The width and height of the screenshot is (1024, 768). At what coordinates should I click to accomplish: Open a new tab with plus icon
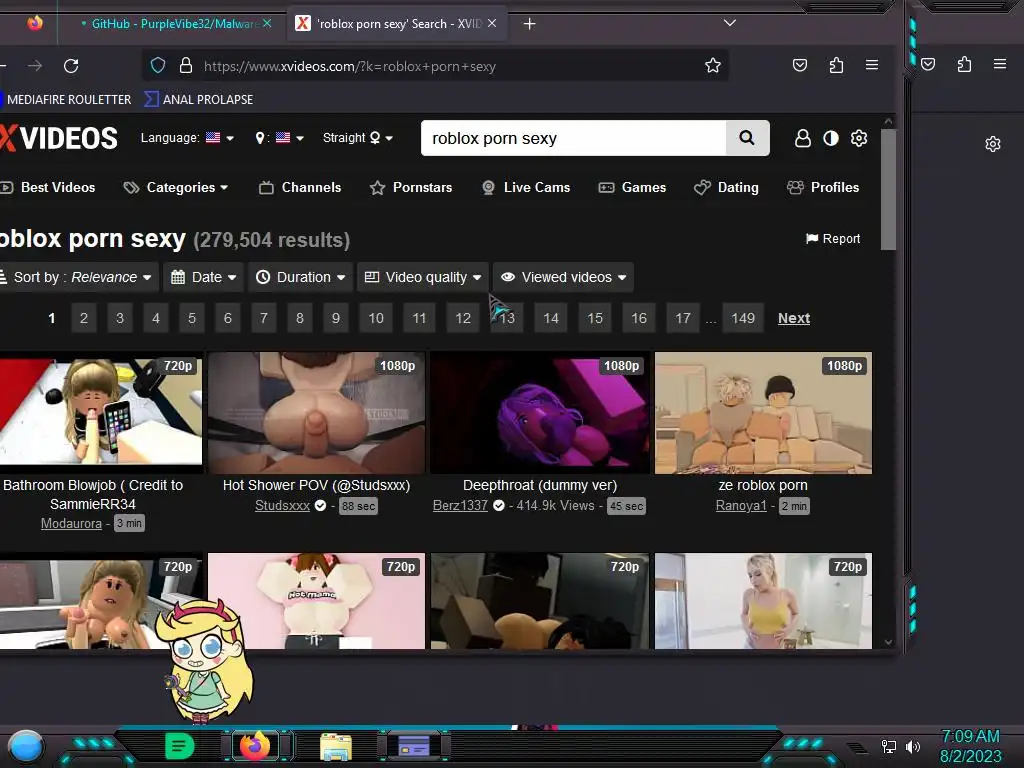tap(530, 24)
